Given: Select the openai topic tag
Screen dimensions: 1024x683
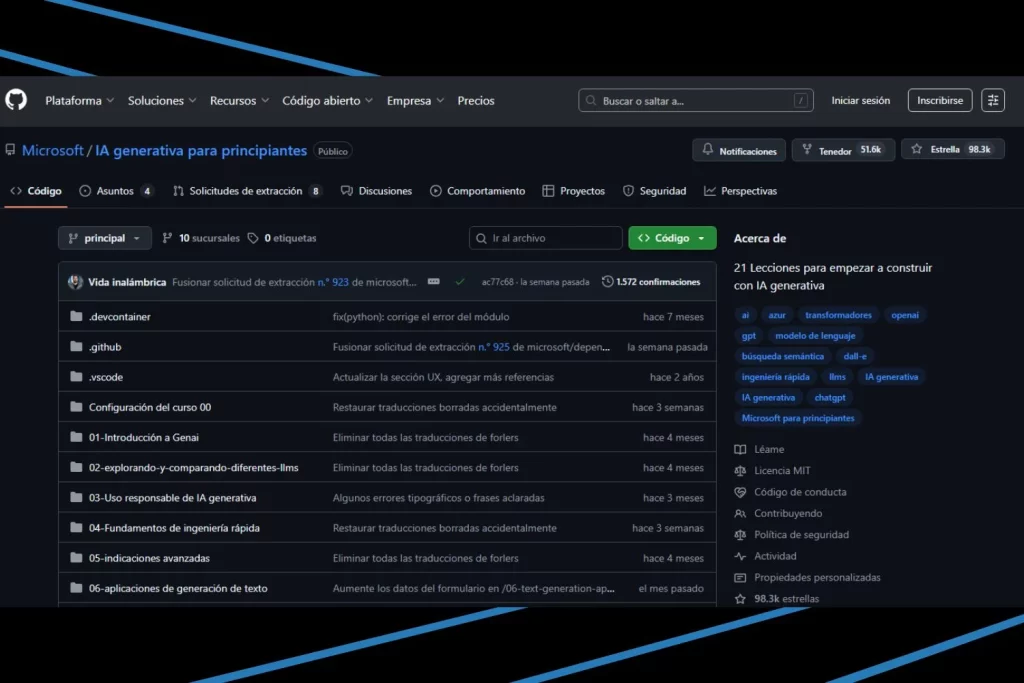Looking at the screenshot, I should (x=904, y=315).
